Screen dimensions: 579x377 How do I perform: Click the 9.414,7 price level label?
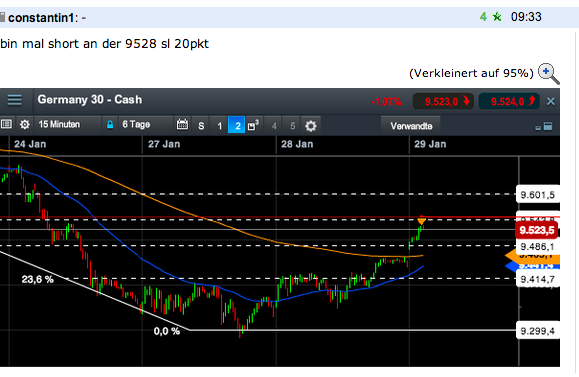click(538, 280)
